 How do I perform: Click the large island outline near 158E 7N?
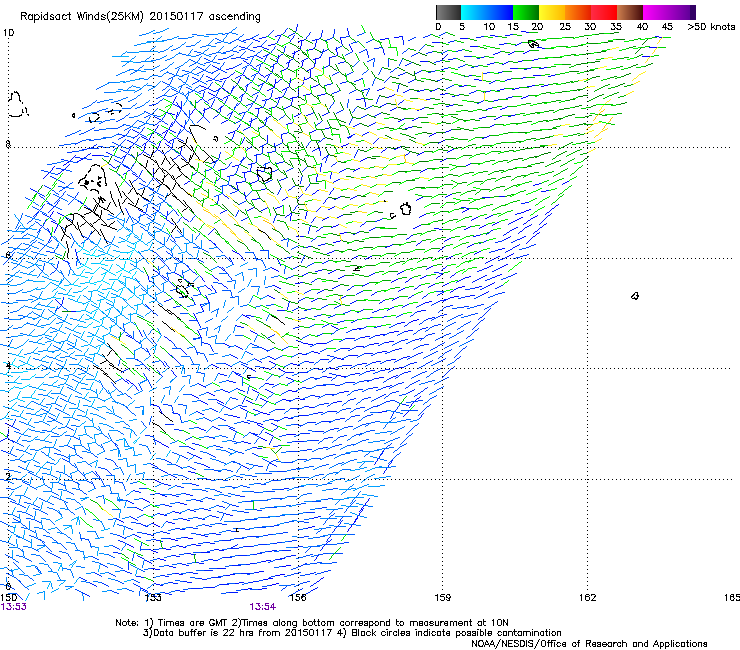pos(405,208)
